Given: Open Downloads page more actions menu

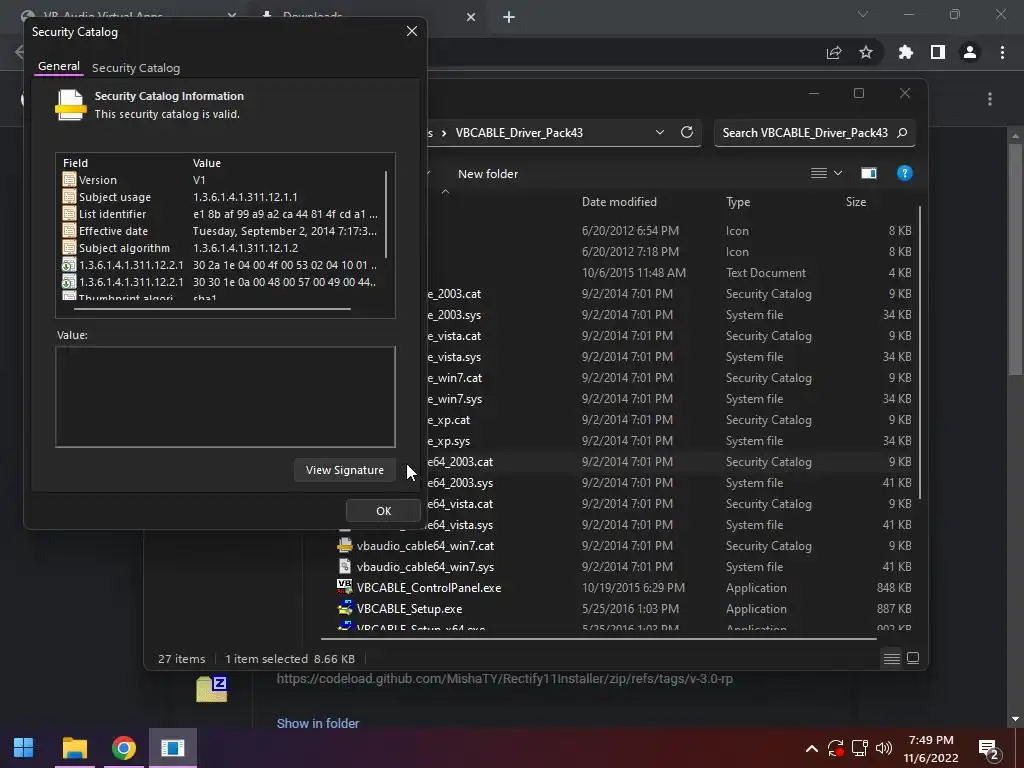Looking at the screenshot, I should click(x=990, y=99).
